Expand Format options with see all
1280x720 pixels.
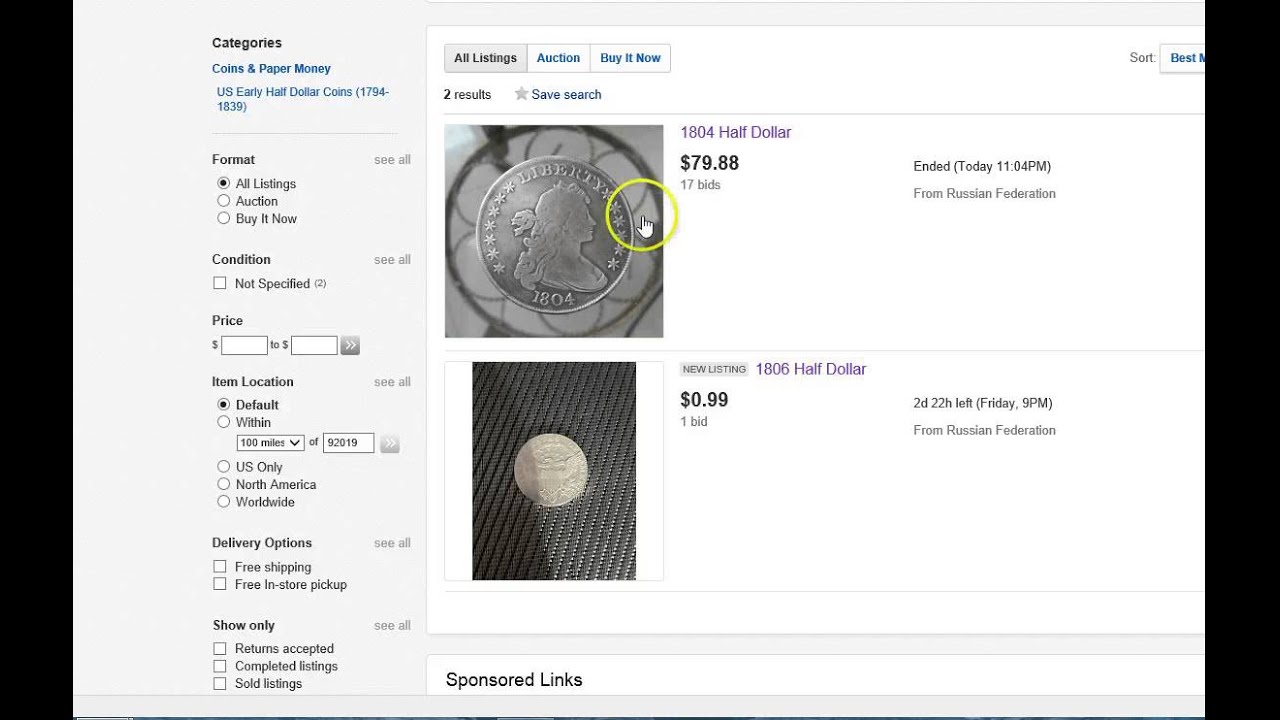pyautogui.click(x=392, y=160)
